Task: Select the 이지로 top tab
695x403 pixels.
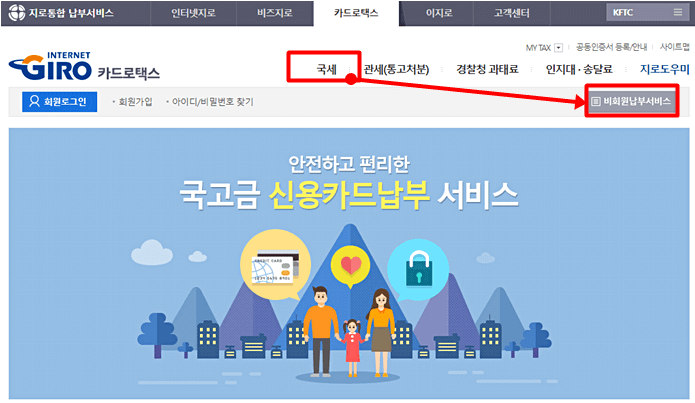Action: (x=439, y=13)
